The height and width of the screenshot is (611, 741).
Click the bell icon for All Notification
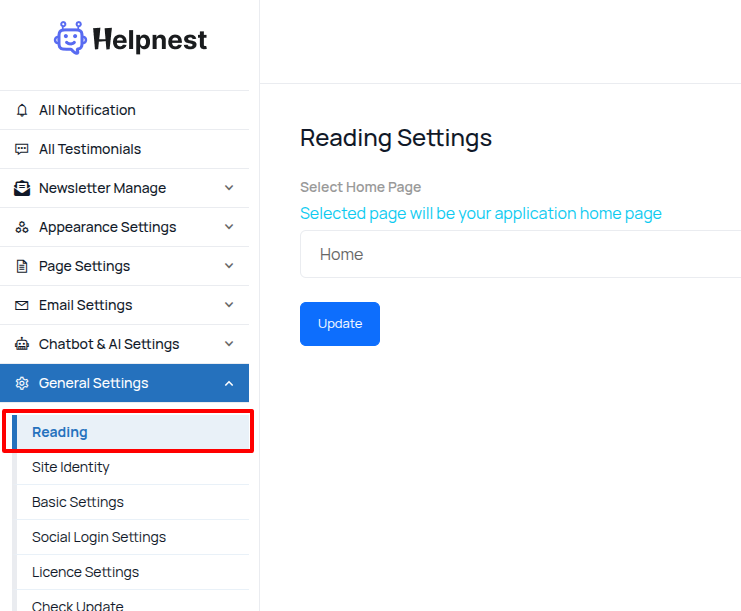(22, 110)
